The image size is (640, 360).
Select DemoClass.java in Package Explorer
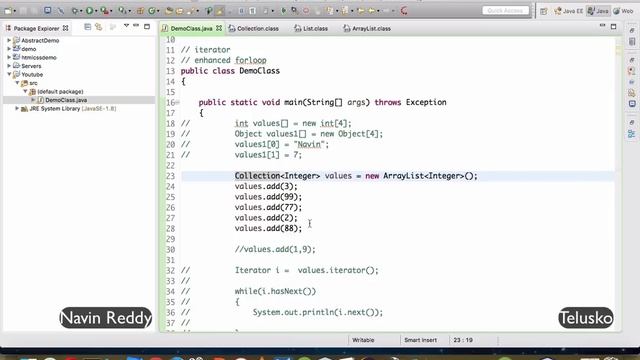point(66,100)
